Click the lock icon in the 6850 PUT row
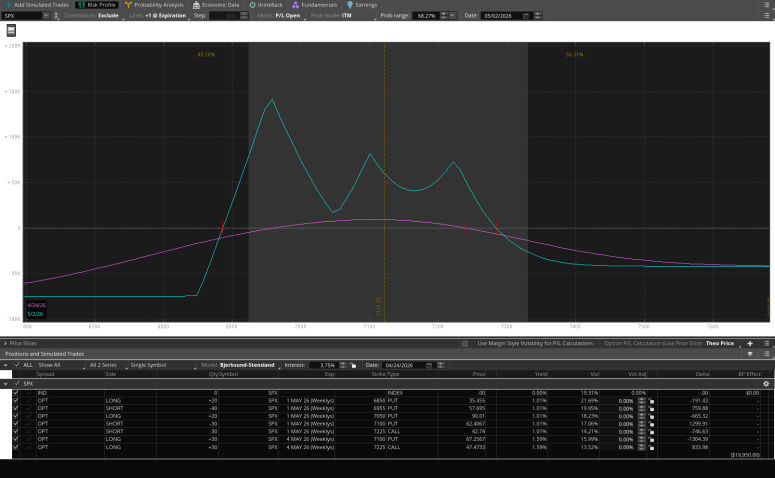This screenshot has height=478, width=775. tap(650, 400)
